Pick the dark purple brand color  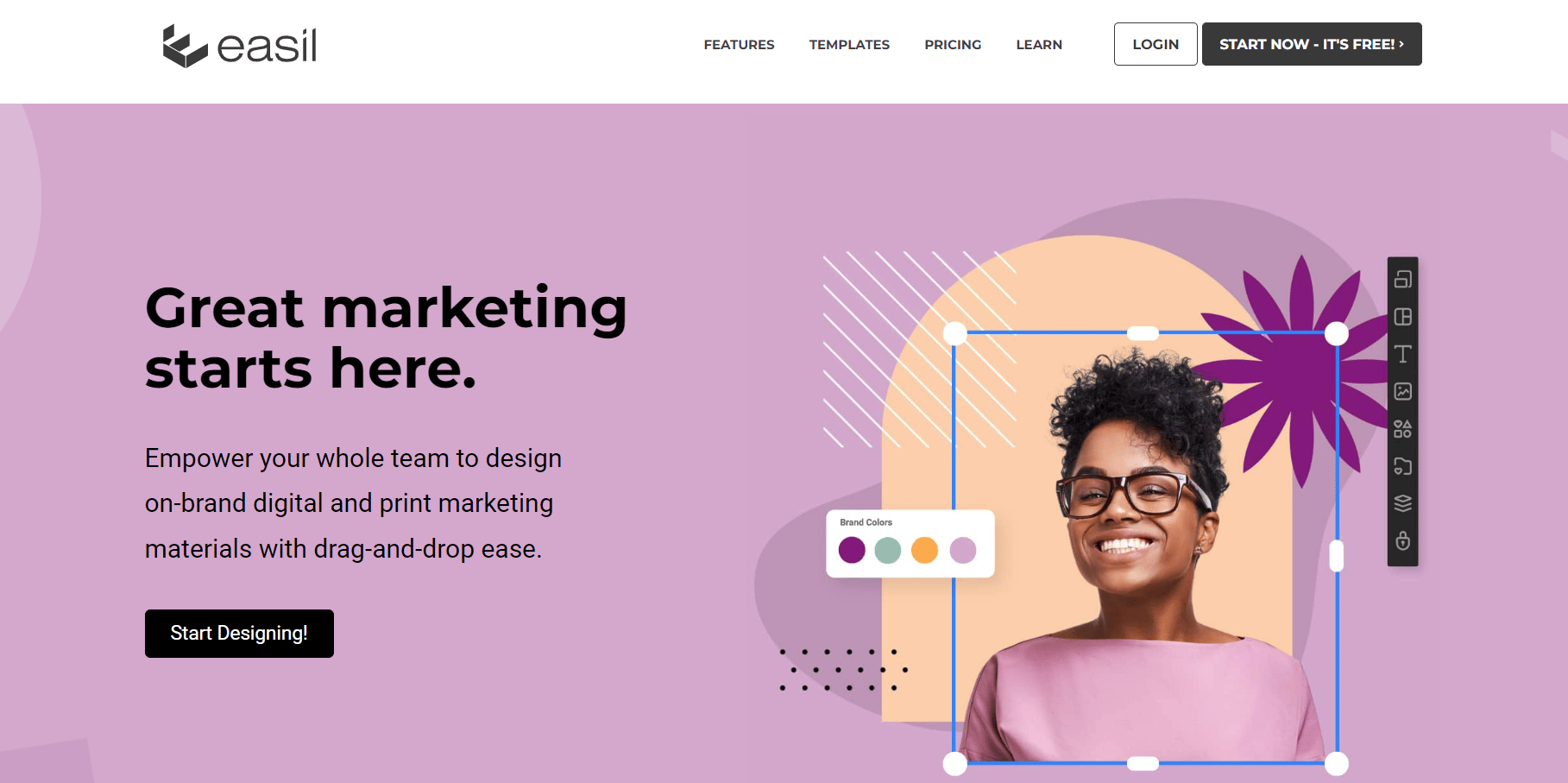[852, 550]
